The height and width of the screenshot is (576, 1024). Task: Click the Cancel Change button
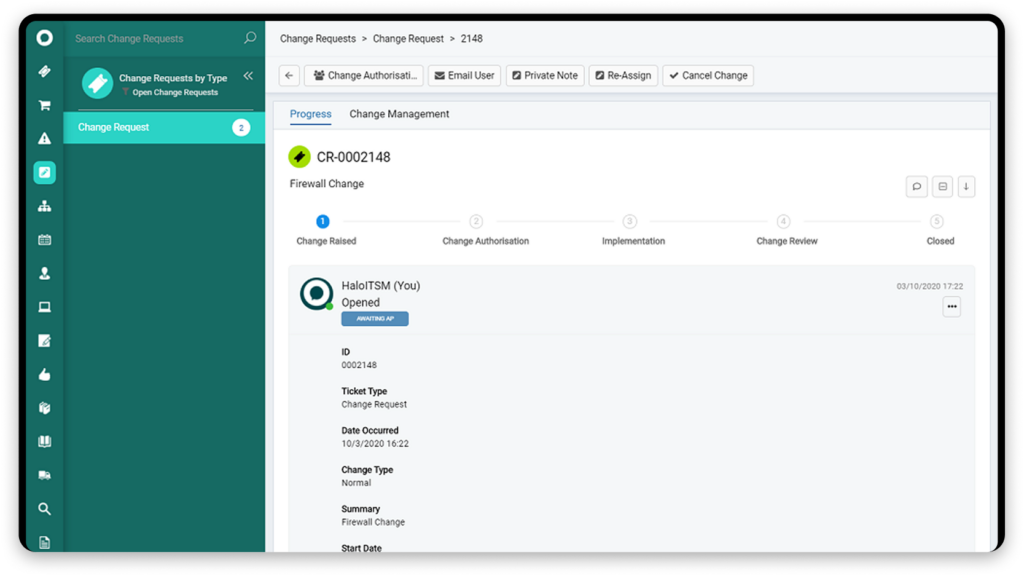pyautogui.click(x=707, y=76)
